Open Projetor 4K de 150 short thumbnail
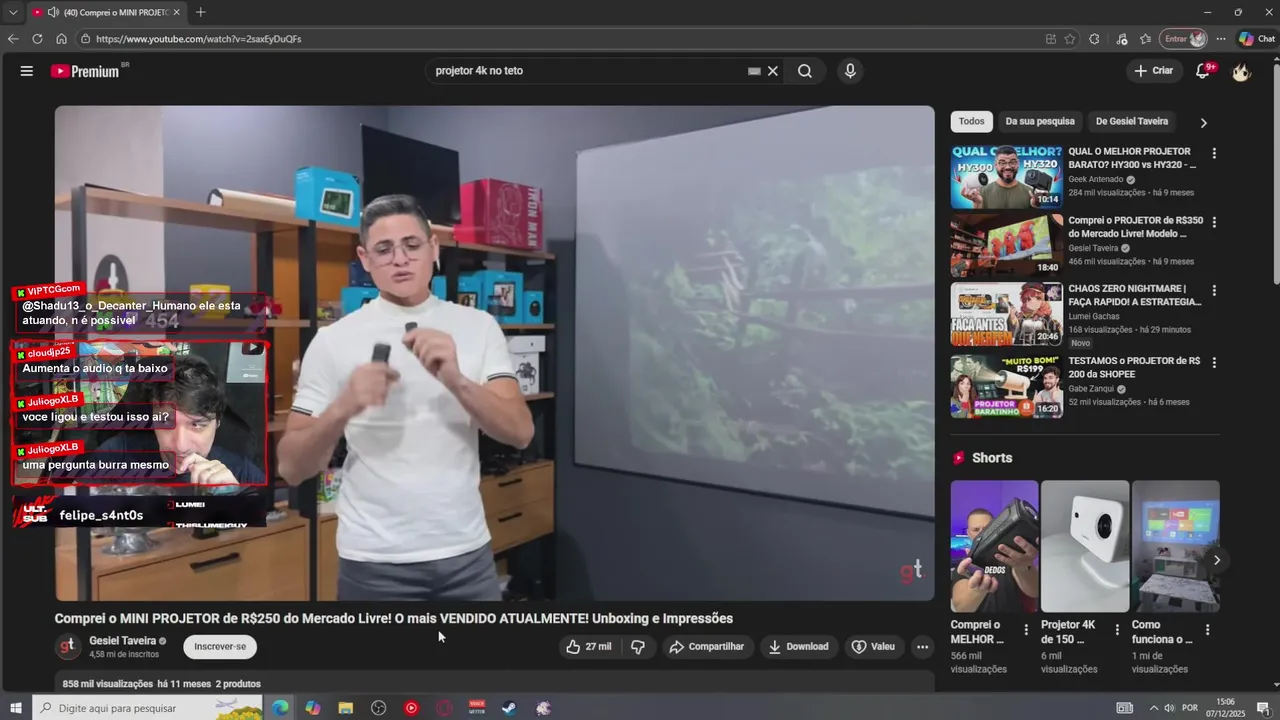This screenshot has height=720, width=1280. click(1085, 546)
